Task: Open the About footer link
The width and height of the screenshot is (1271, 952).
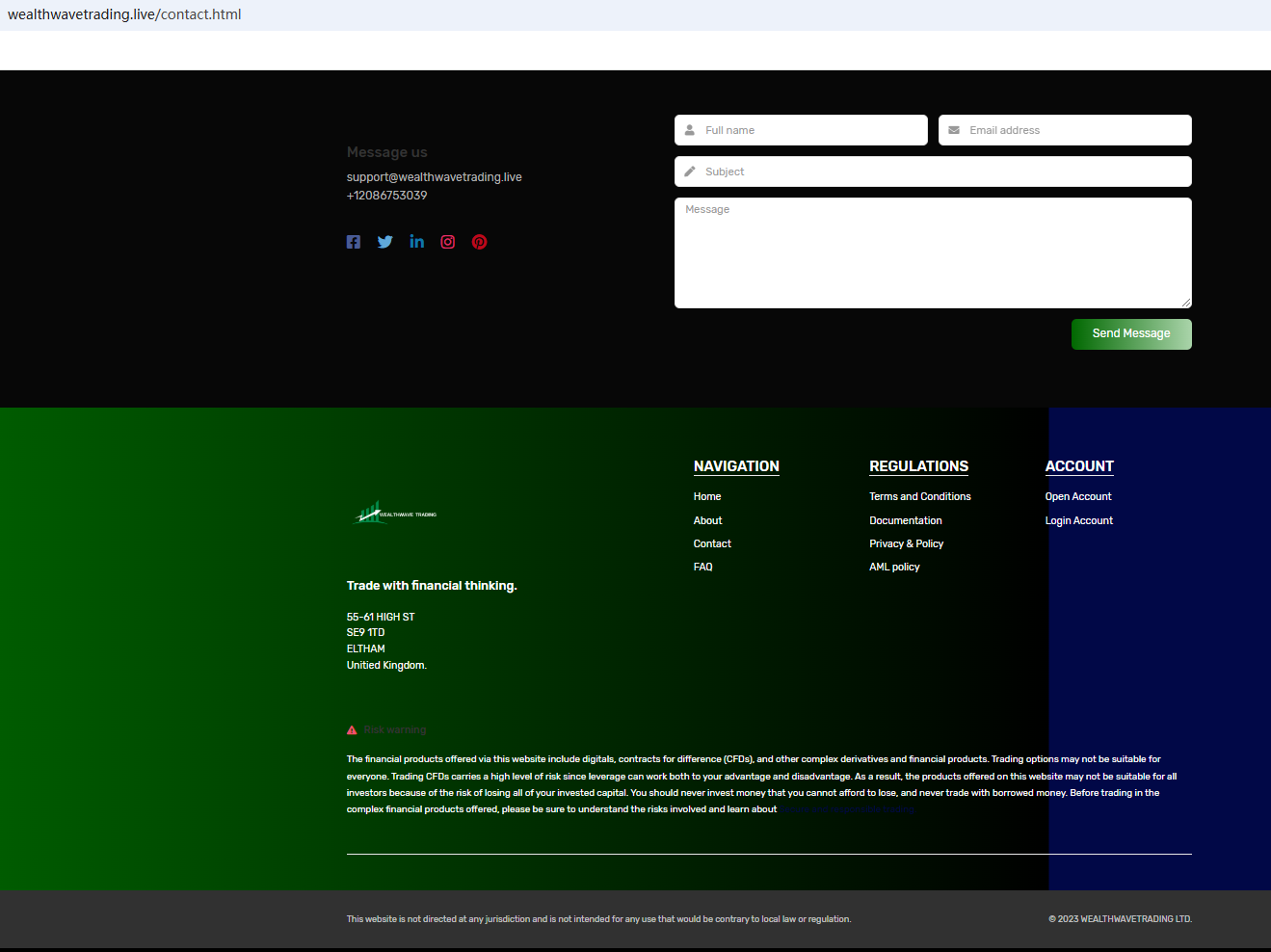Action: (707, 520)
